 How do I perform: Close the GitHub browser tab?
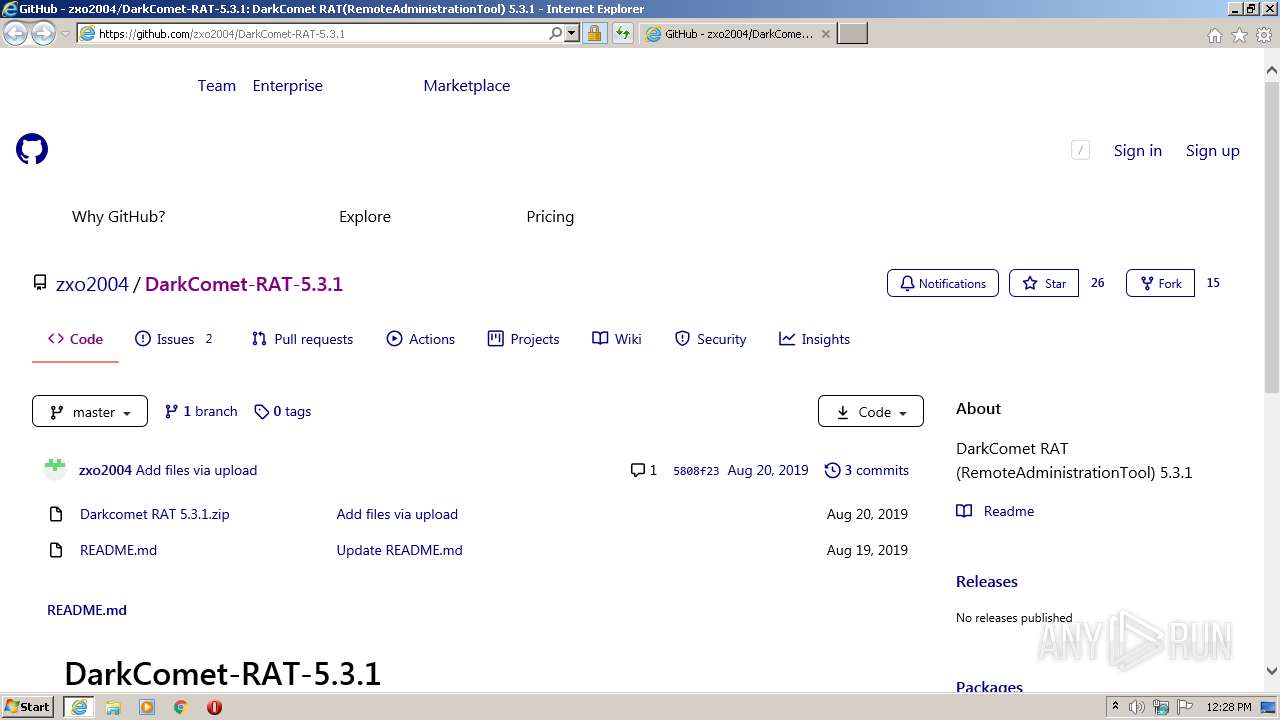(825, 33)
